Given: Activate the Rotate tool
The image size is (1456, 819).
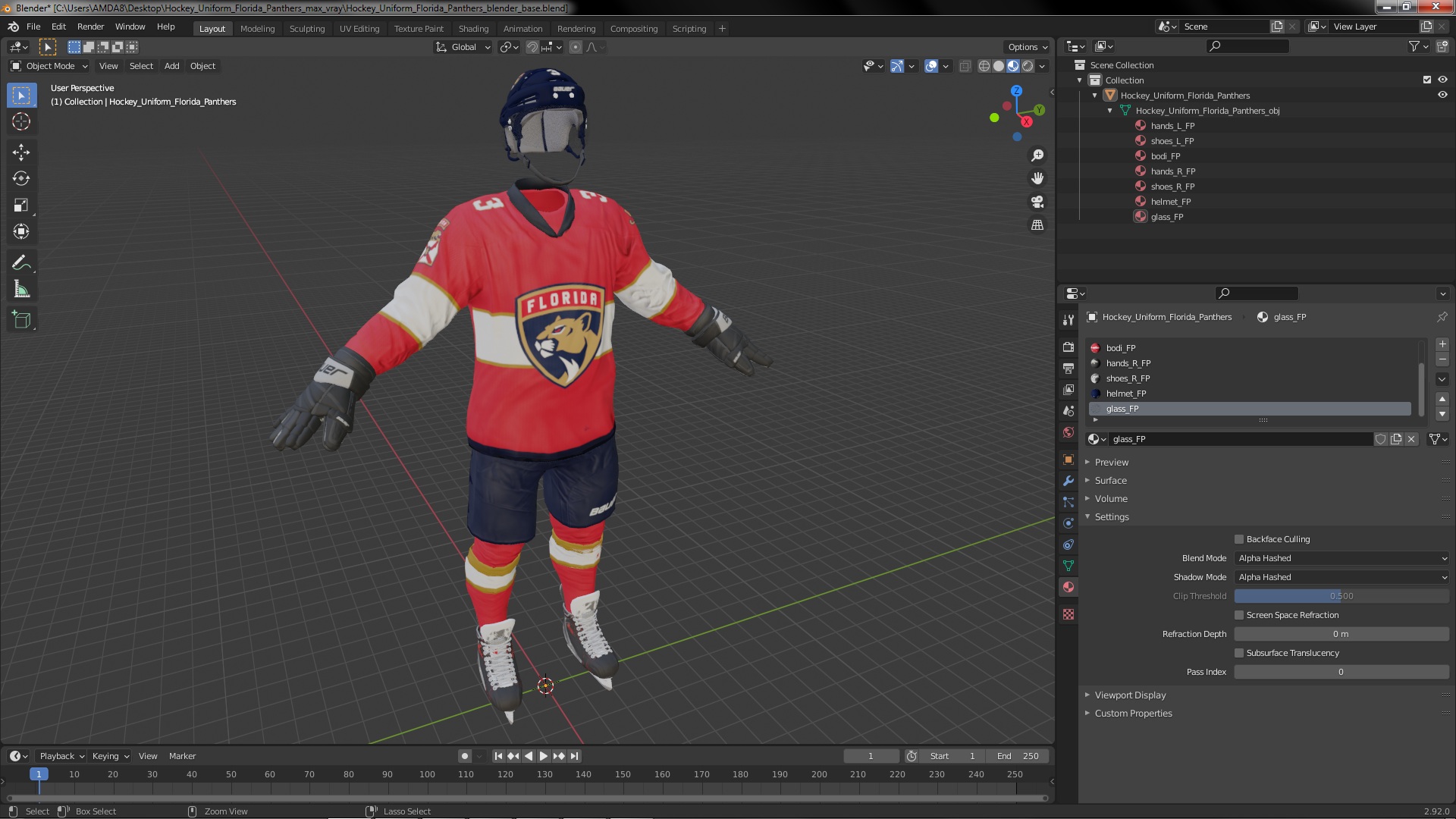Looking at the screenshot, I should [x=21, y=179].
